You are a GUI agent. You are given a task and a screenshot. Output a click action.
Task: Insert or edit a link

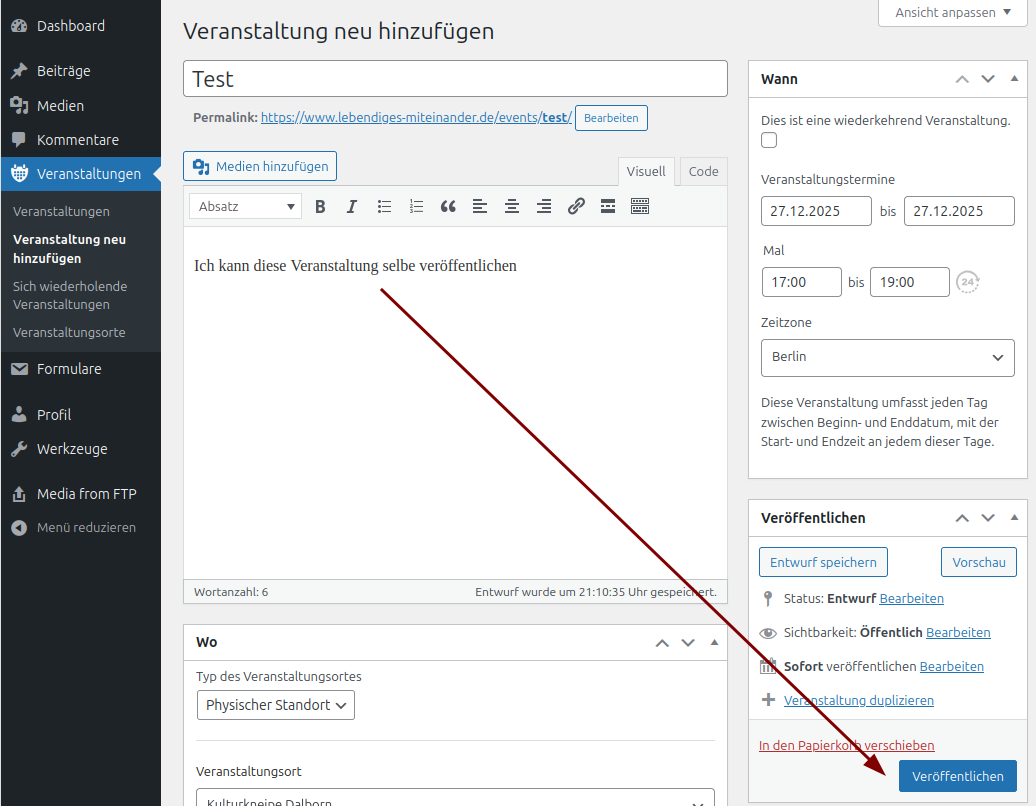[x=576, y=207]
